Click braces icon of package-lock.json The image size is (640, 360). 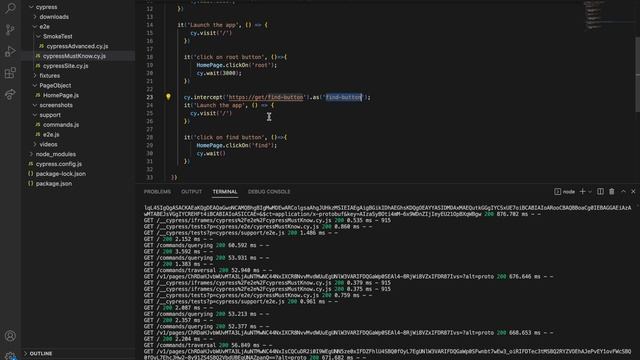(x=31, y=173)
